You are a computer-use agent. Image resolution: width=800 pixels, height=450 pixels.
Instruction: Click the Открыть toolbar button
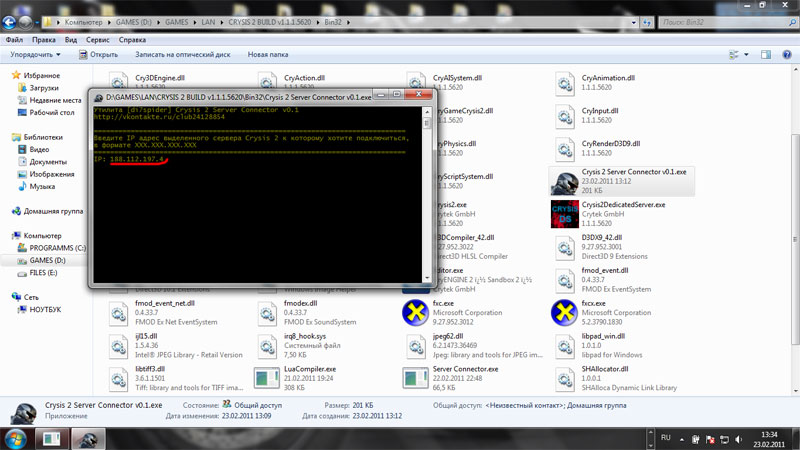pyautogui.click(x=98, y=54)
